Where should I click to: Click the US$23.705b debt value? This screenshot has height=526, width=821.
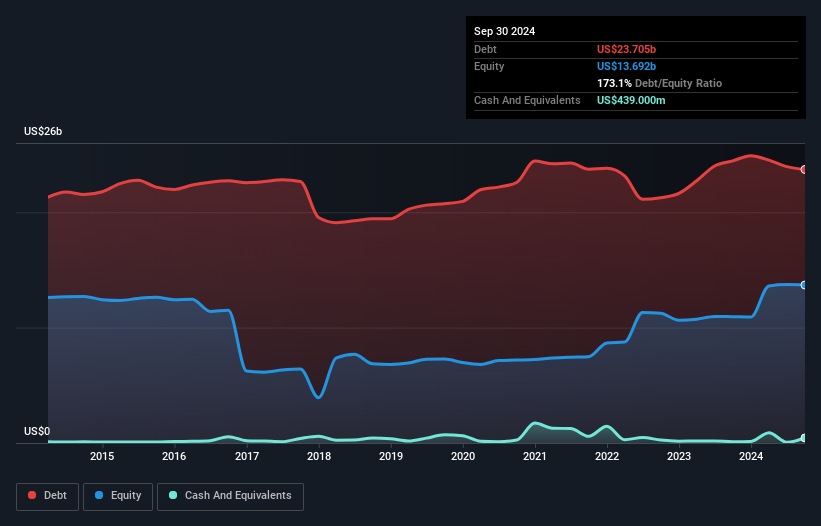point(626,49)
